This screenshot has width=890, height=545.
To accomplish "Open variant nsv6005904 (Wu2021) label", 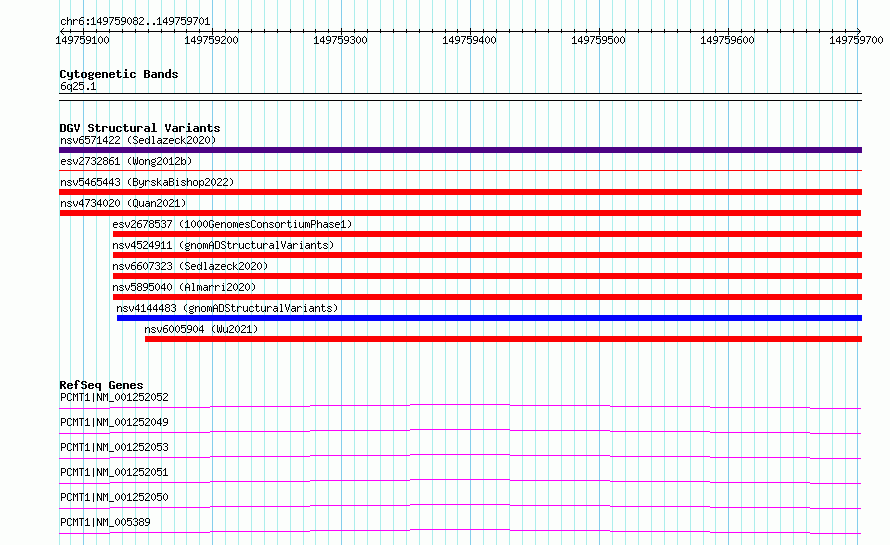I will (x=201, y=329).
